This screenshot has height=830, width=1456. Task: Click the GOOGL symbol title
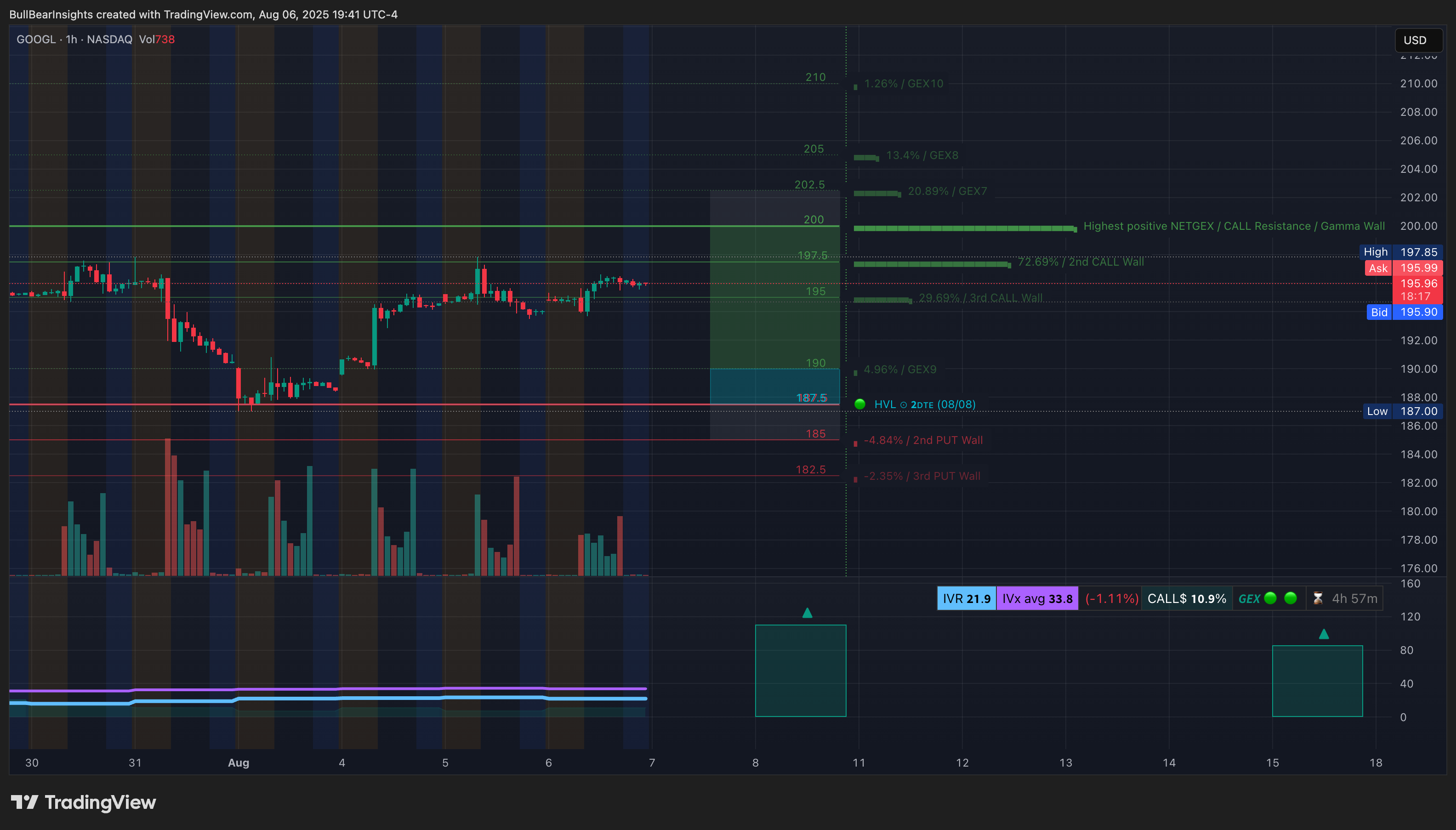(36, 40)
